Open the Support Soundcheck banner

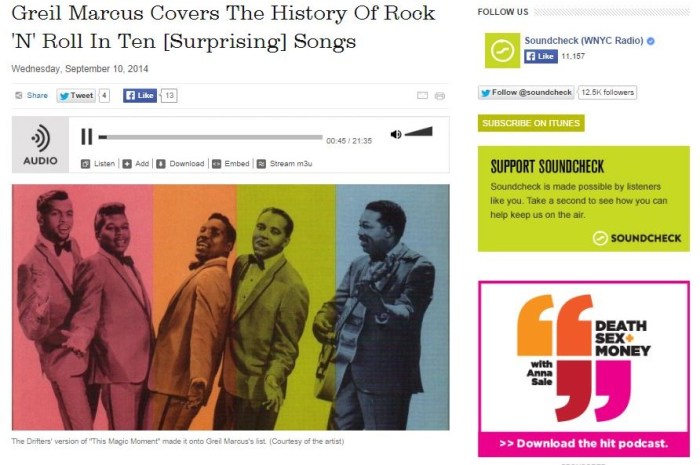point(583,199)
